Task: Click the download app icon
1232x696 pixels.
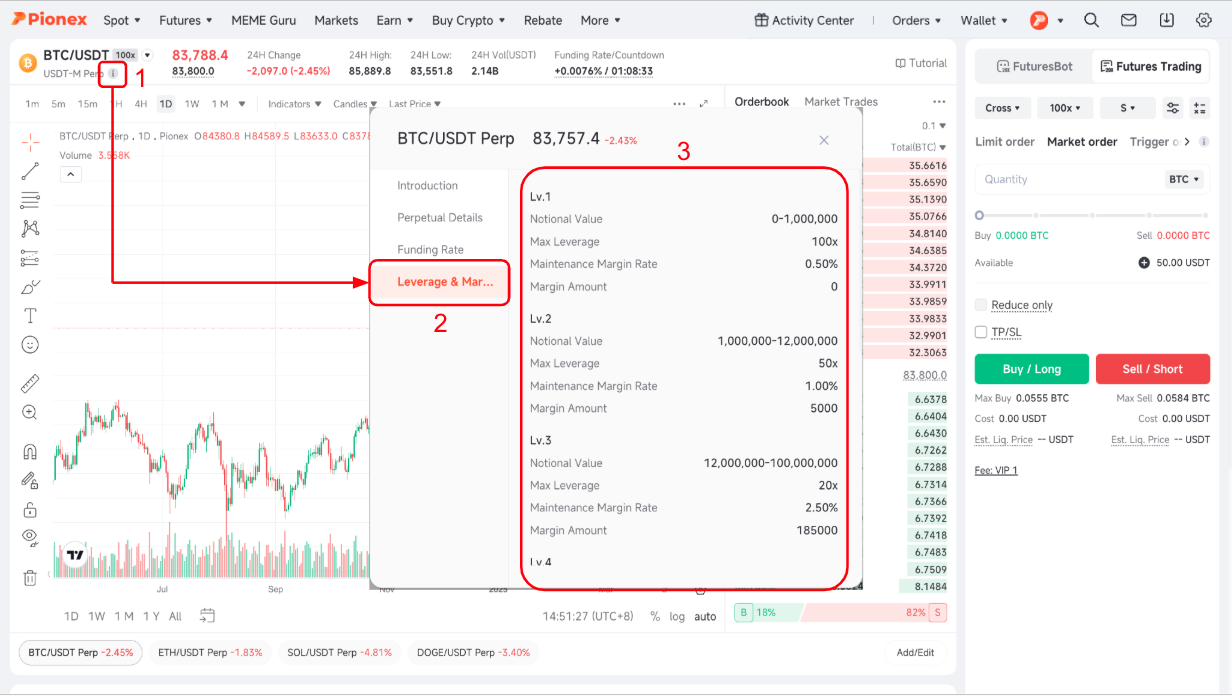Action: tap(1166, 20)
